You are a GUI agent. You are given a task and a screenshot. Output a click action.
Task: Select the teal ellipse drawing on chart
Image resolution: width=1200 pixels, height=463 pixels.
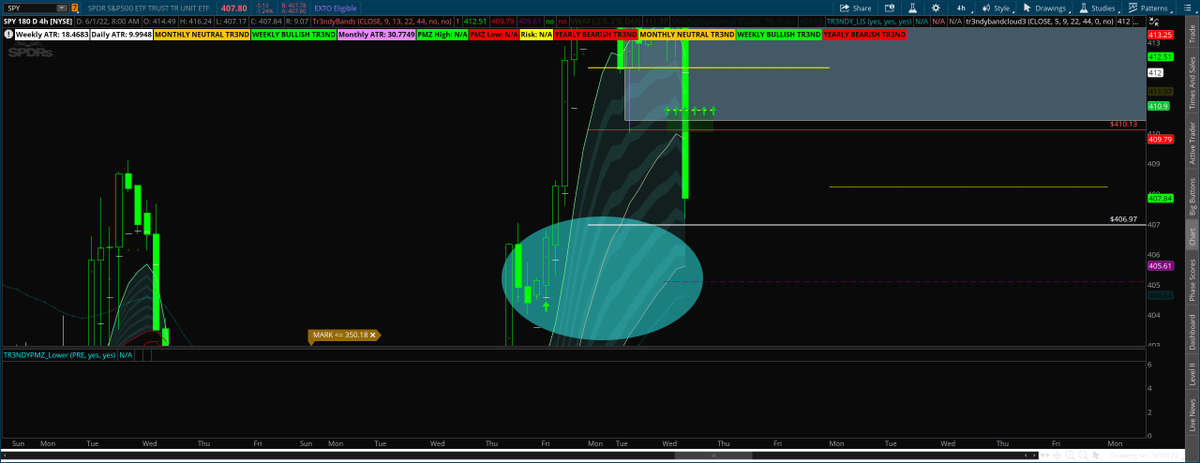603,278
